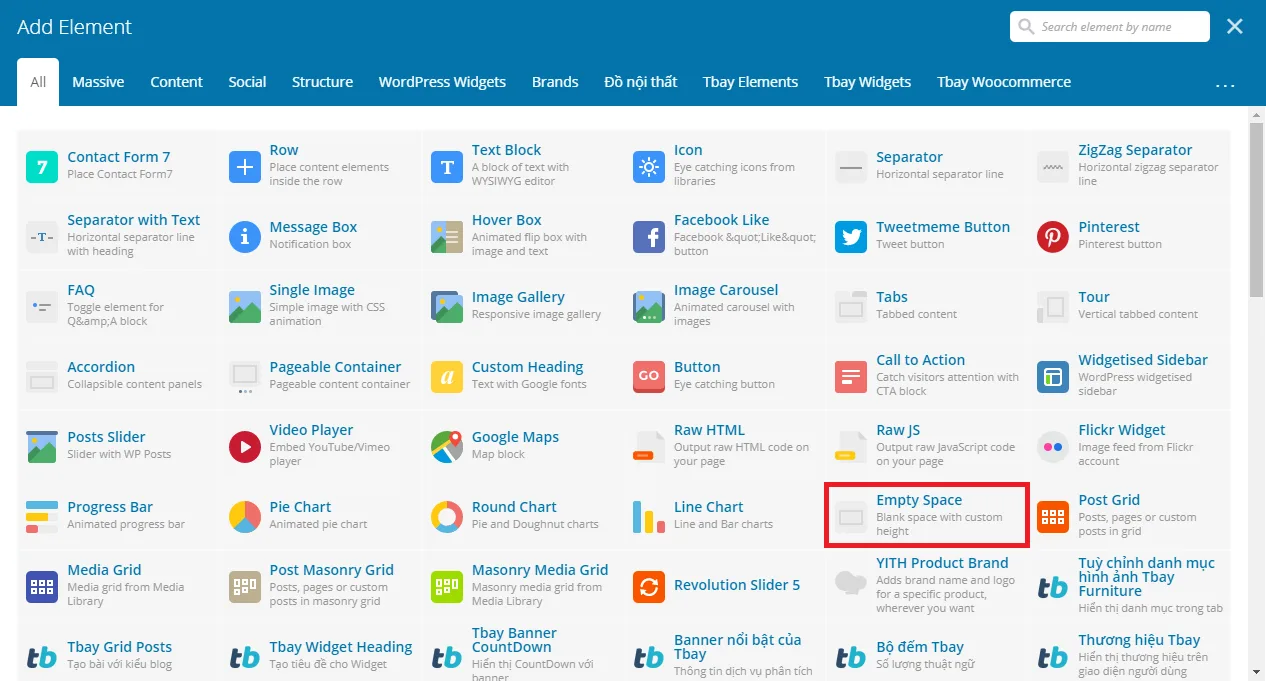The height and width of the screenshot is (681, 1266).
Task: Focus the Search element by name field
Action: point(1110,27)
